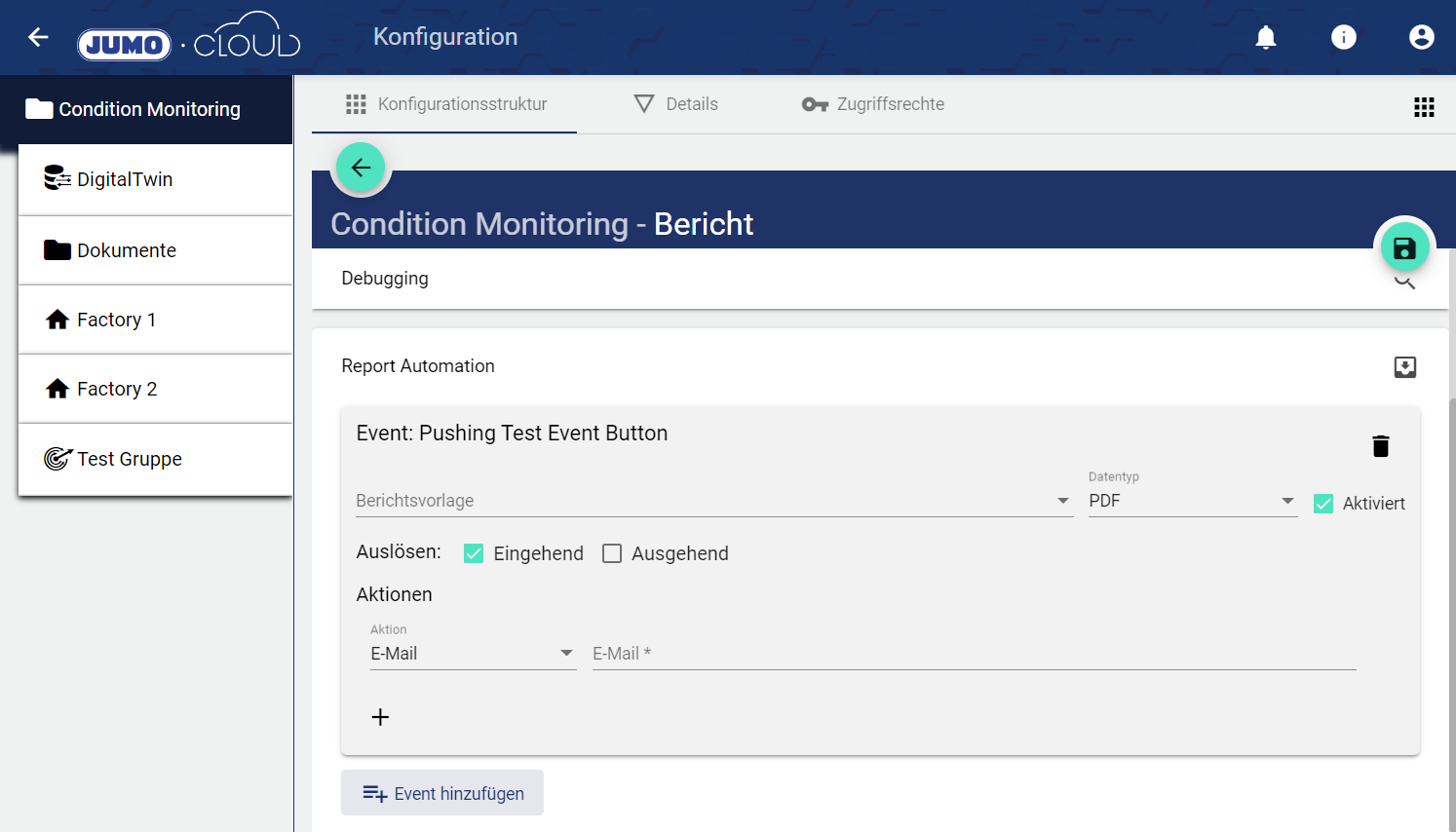This screenshot has width=1456, height=832.
Task: Click the E-Mail address input field
Action: click(973, 654)
